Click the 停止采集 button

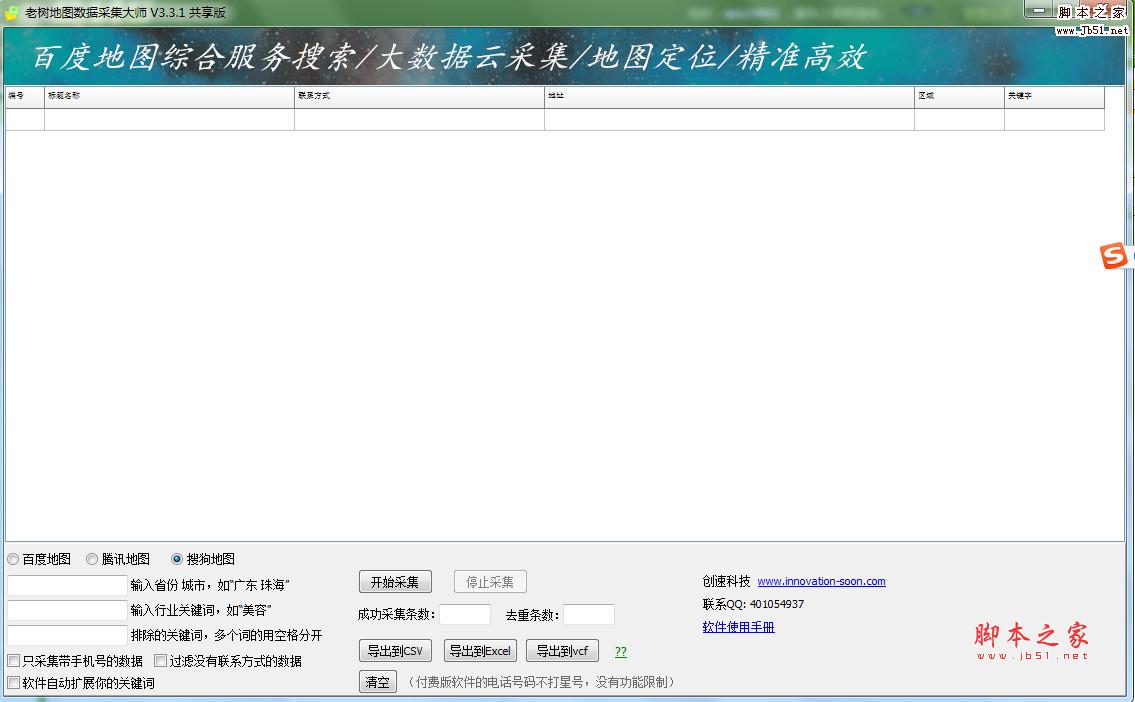(x=490, y=582)
